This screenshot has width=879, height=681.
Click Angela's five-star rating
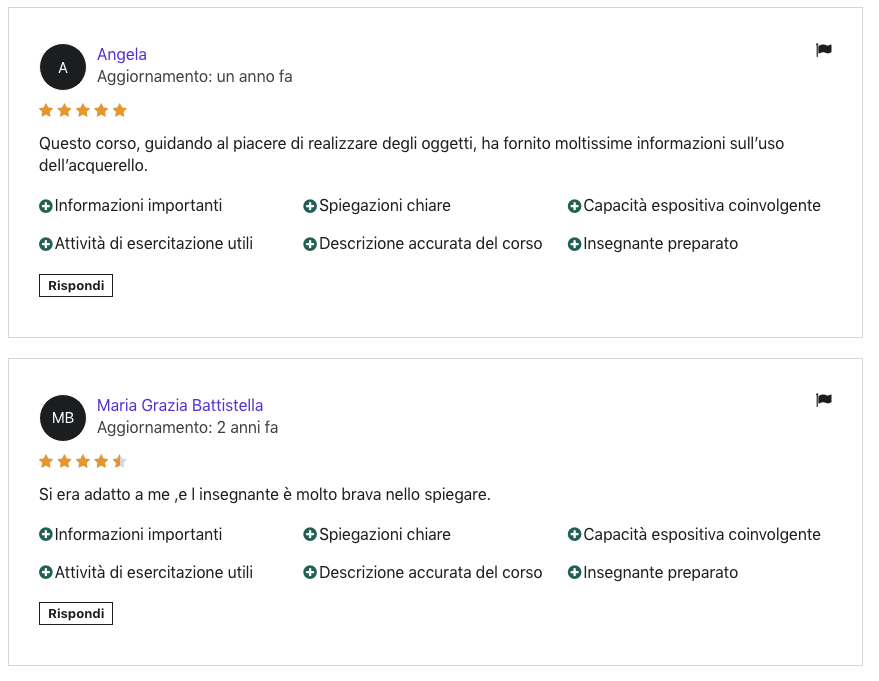click(83, 110)
